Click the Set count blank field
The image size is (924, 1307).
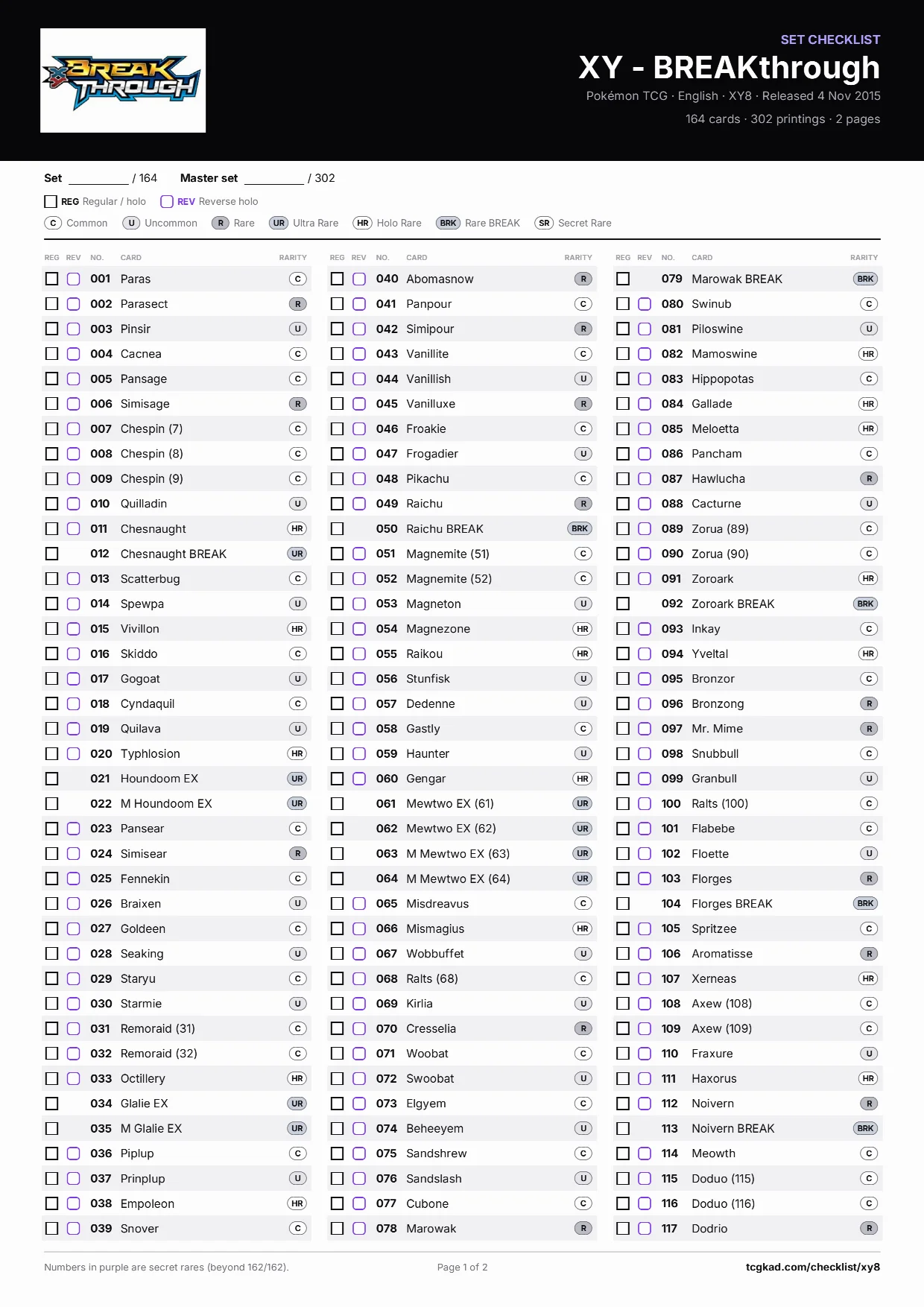coord(98,179)
